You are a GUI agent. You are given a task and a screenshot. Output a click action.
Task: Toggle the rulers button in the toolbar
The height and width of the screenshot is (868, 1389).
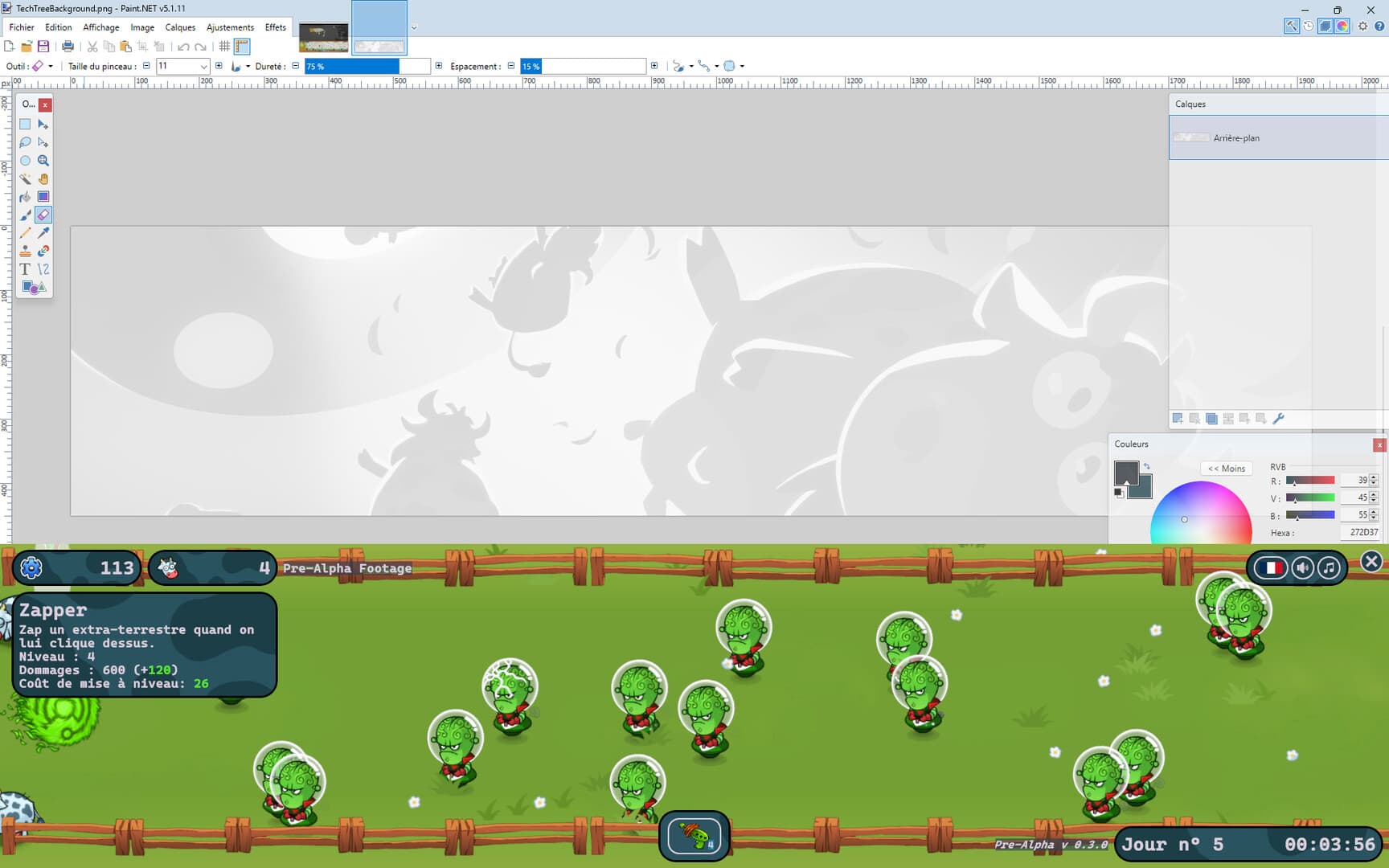241,46
